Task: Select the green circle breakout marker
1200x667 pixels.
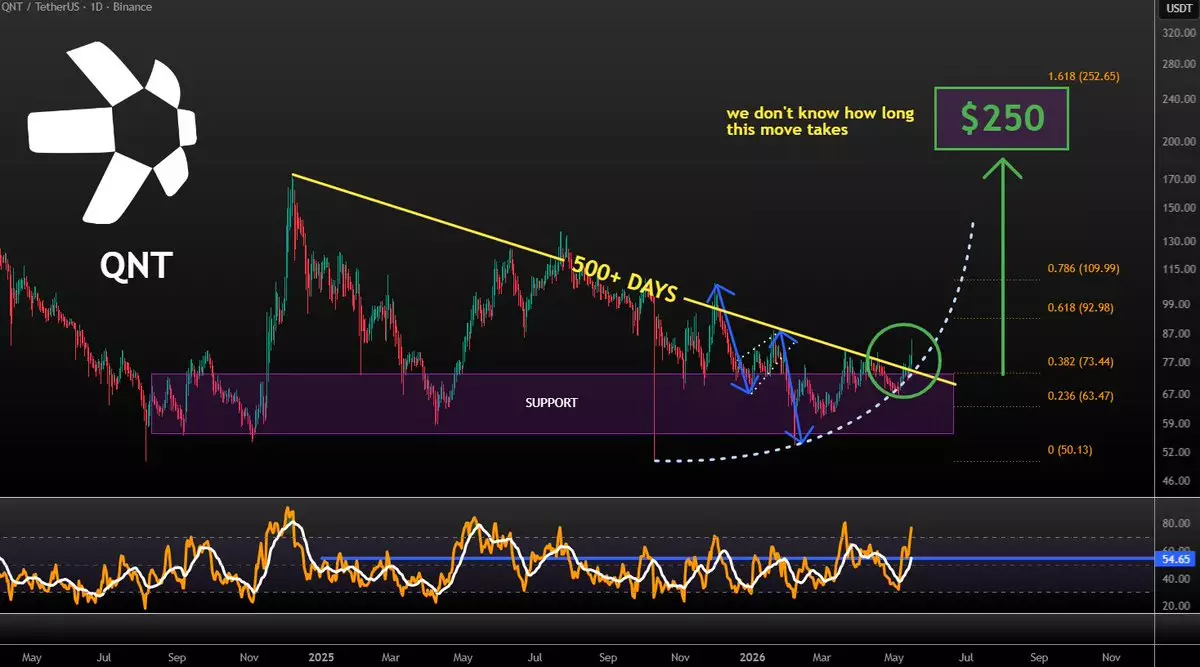Action: click(904, 360)
